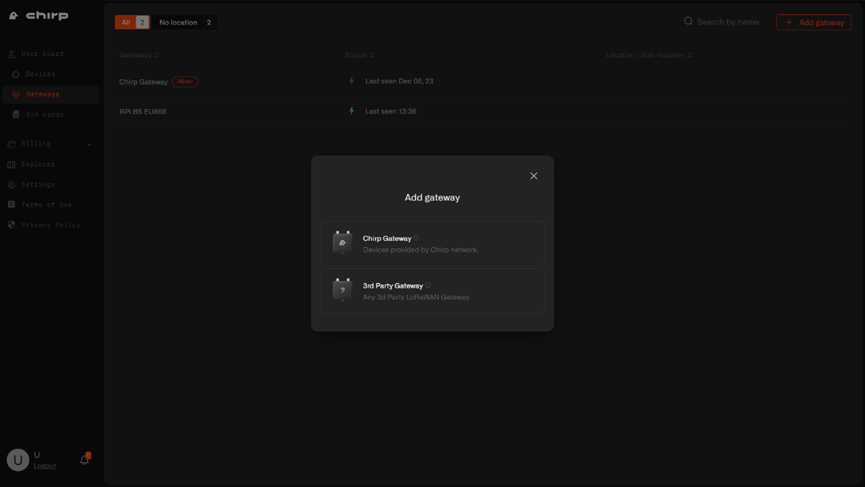Select Gateways in the sidebar

(51, 94)
